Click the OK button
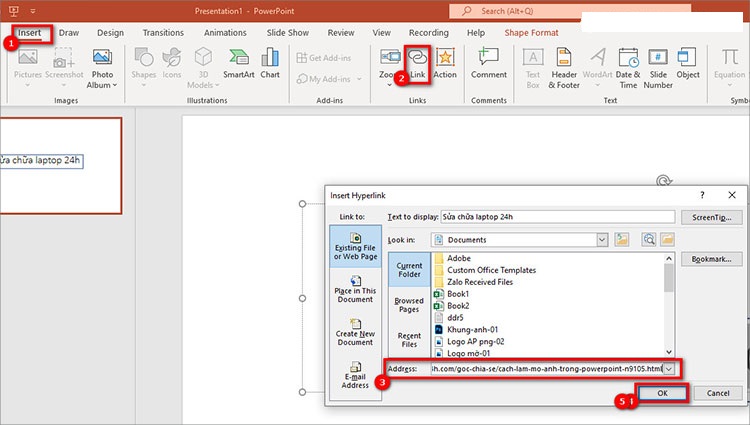The height and width of the screenshot is (425, 750). [662, 393]
